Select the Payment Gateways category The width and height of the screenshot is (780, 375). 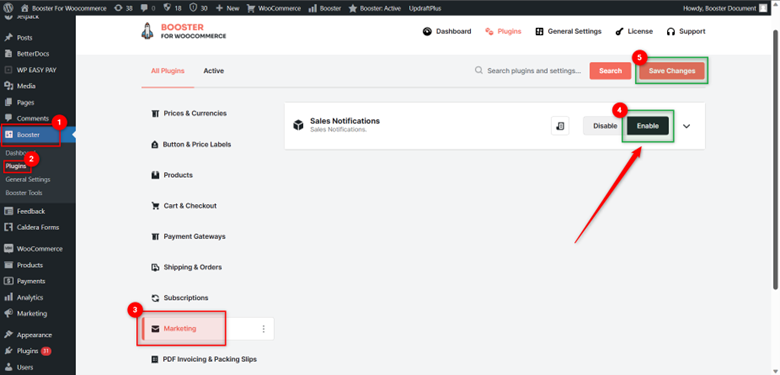pos(188,236)
